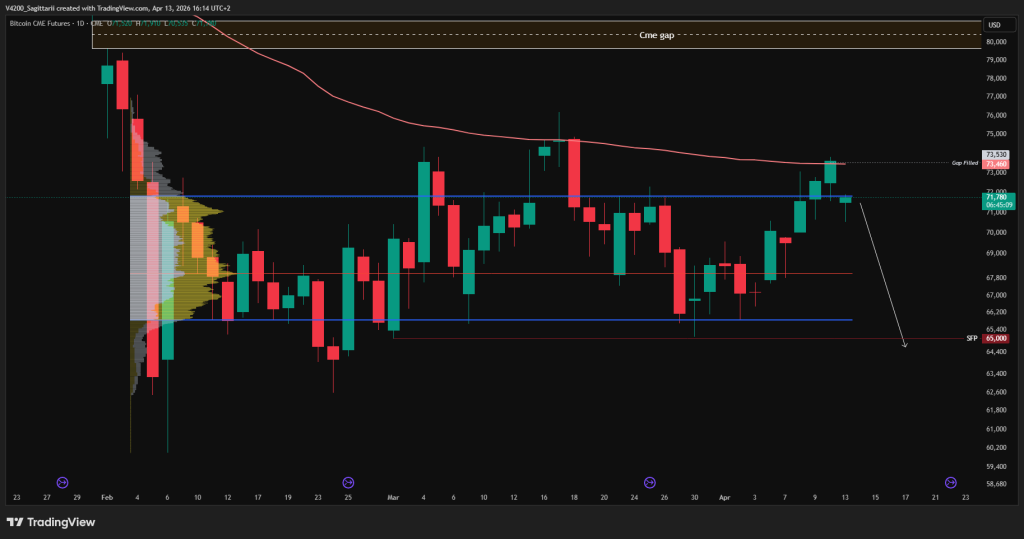Open the purple event marker near Apr 22
1024x539 pixels.
(949, 481)
